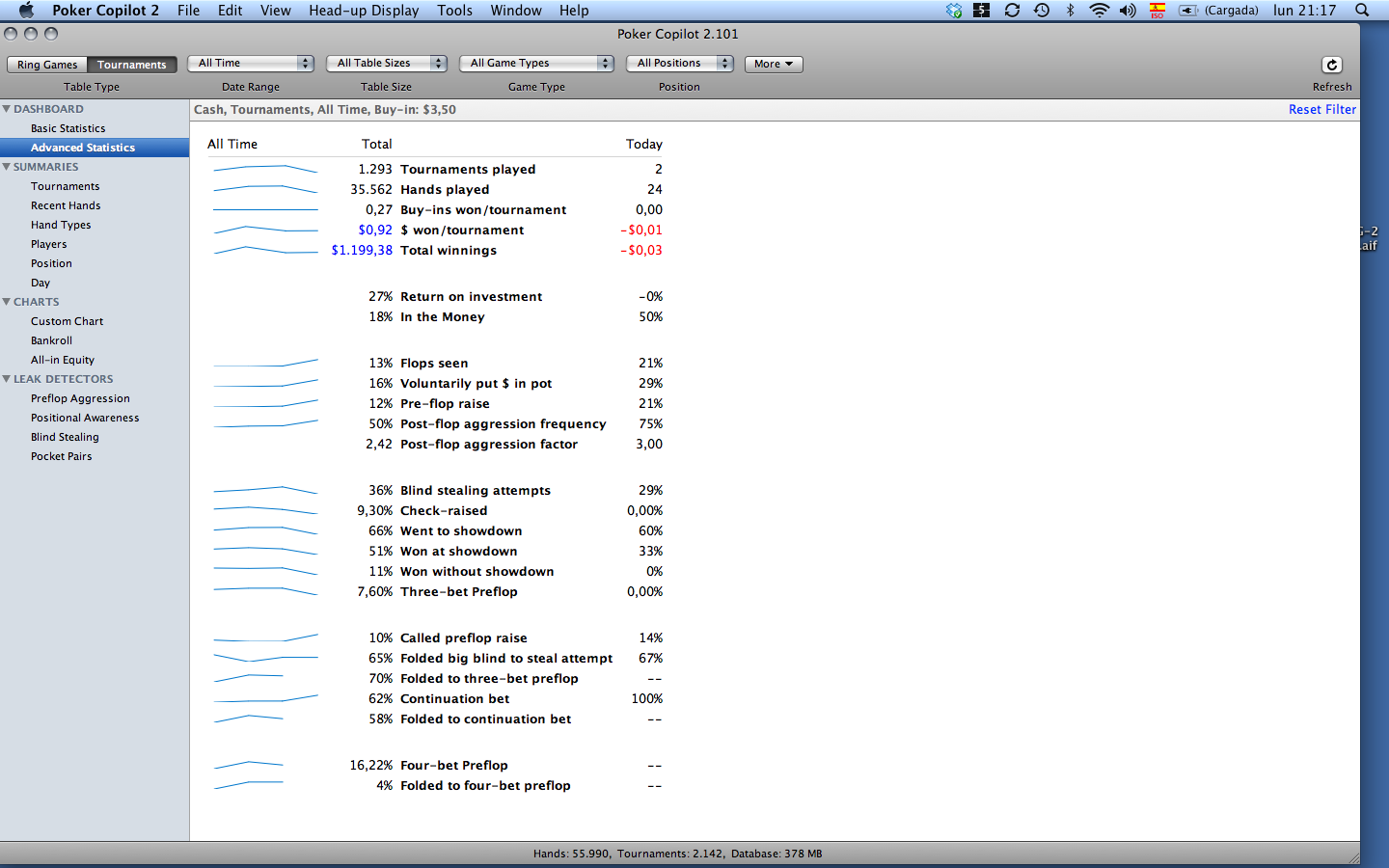This screenshot has width=1389, height=868.
Task: Click the Return on investment row label
Action: [x=472, y=296]
